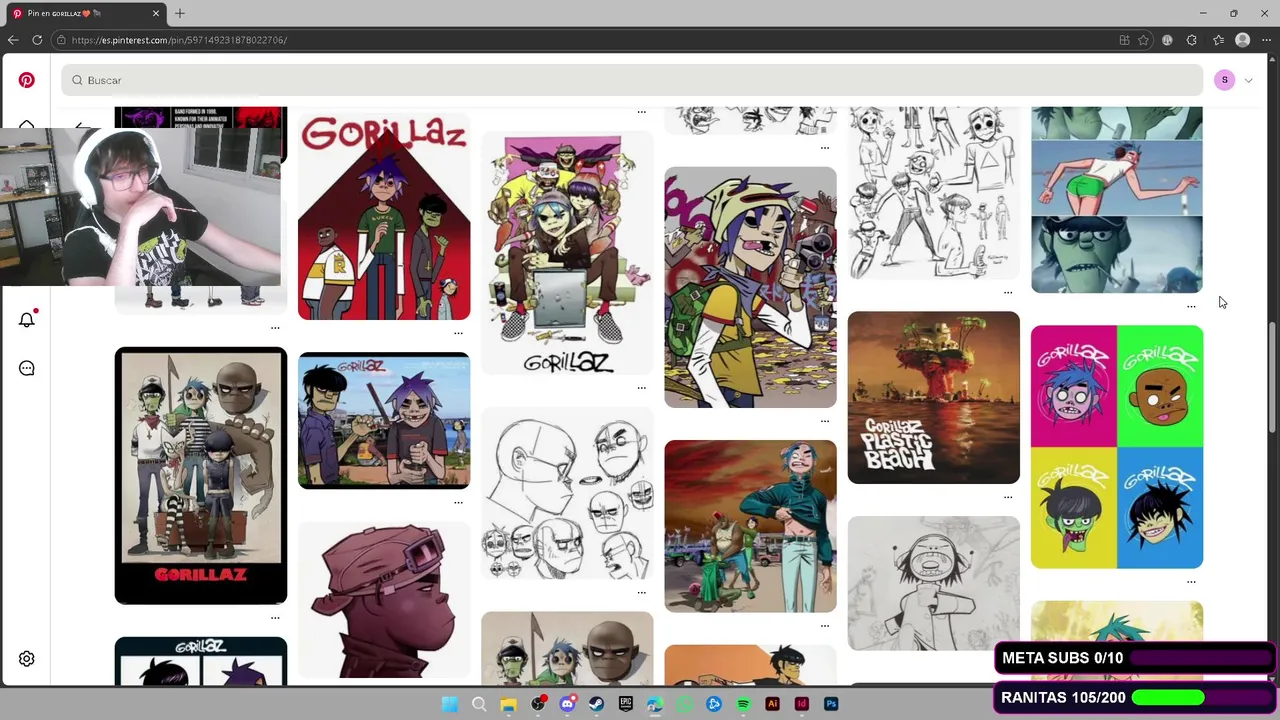Open options for Plastic Beach pin
Viewport: 1280px width, 720px height.
[1008, 497]
